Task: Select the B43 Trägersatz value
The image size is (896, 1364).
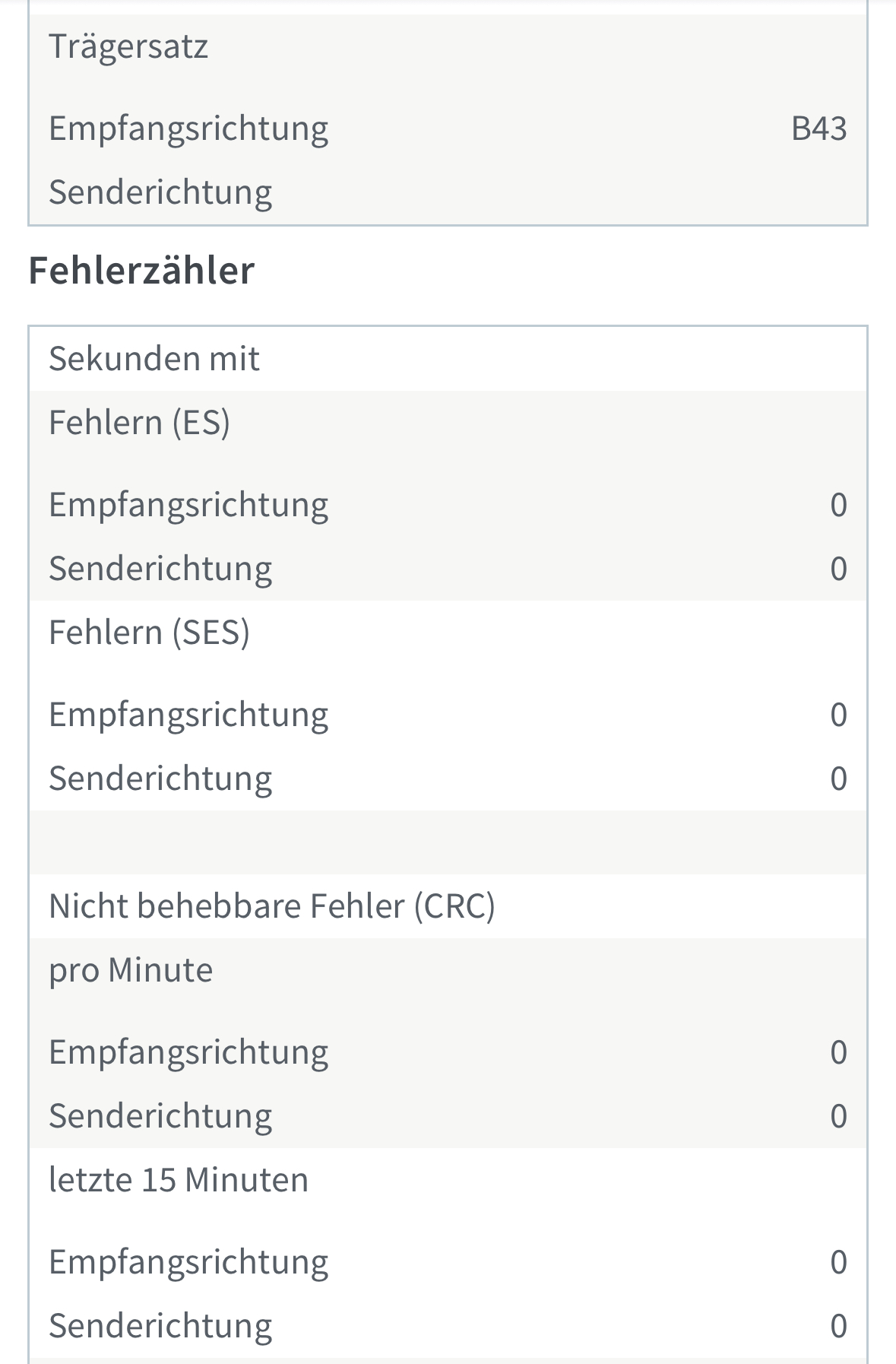Action: 818,128
